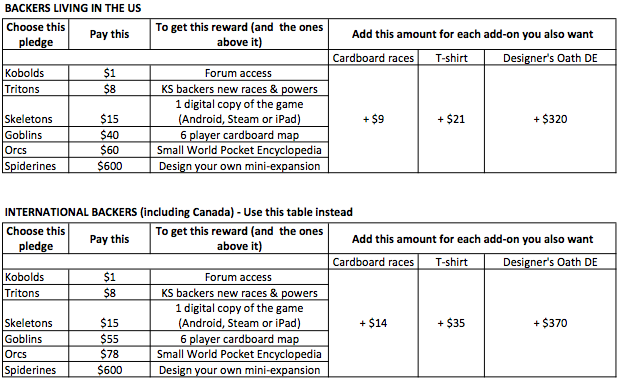Select the Kobolds cell in US table
Image resolution: width=620 pixels, height=383 pixels.
[x=36, y=73]
